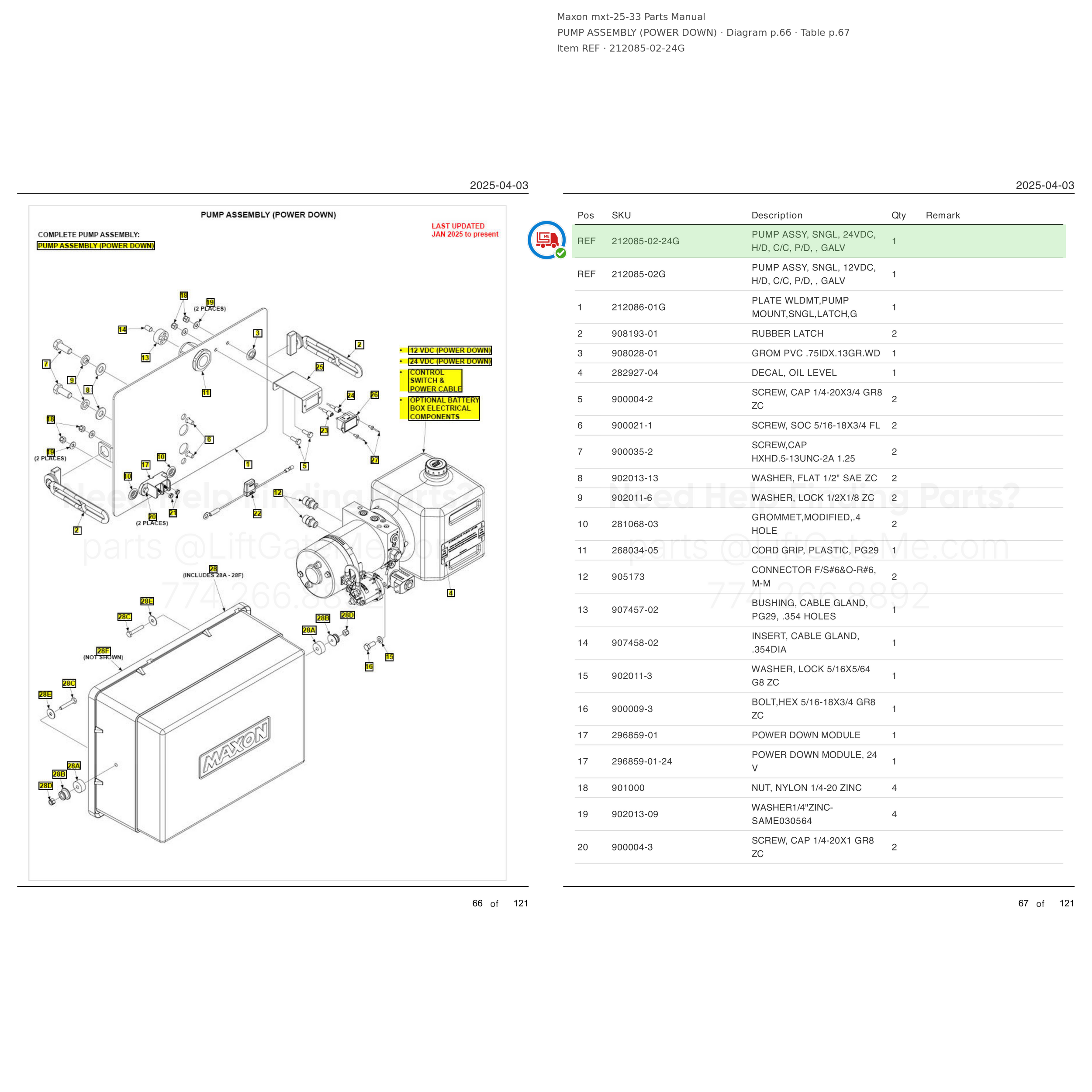Select SKU 902013-09
The image size is (1092, 1092).
635,814
